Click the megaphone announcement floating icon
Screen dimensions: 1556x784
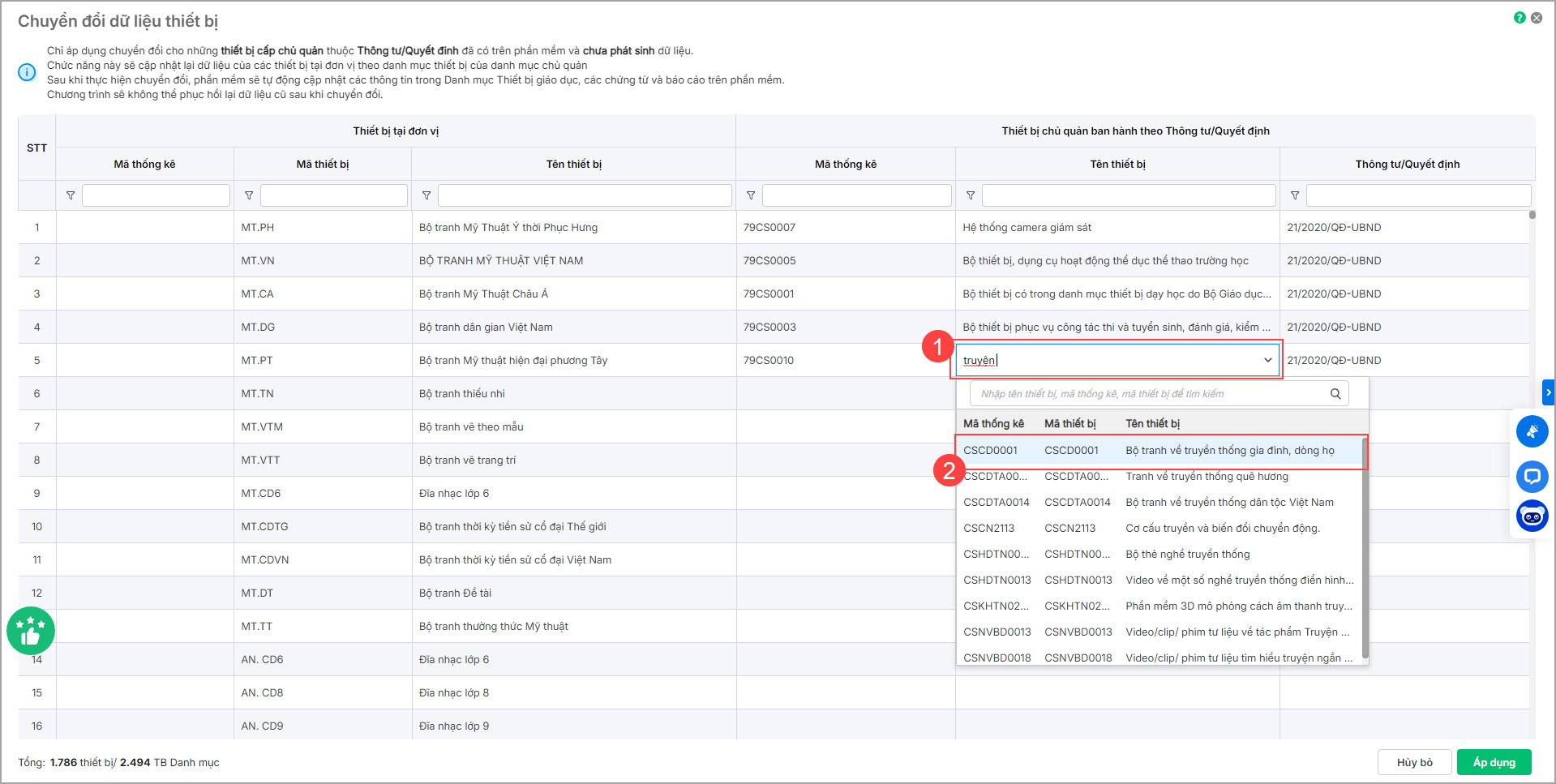click(x=1532, y=431)
